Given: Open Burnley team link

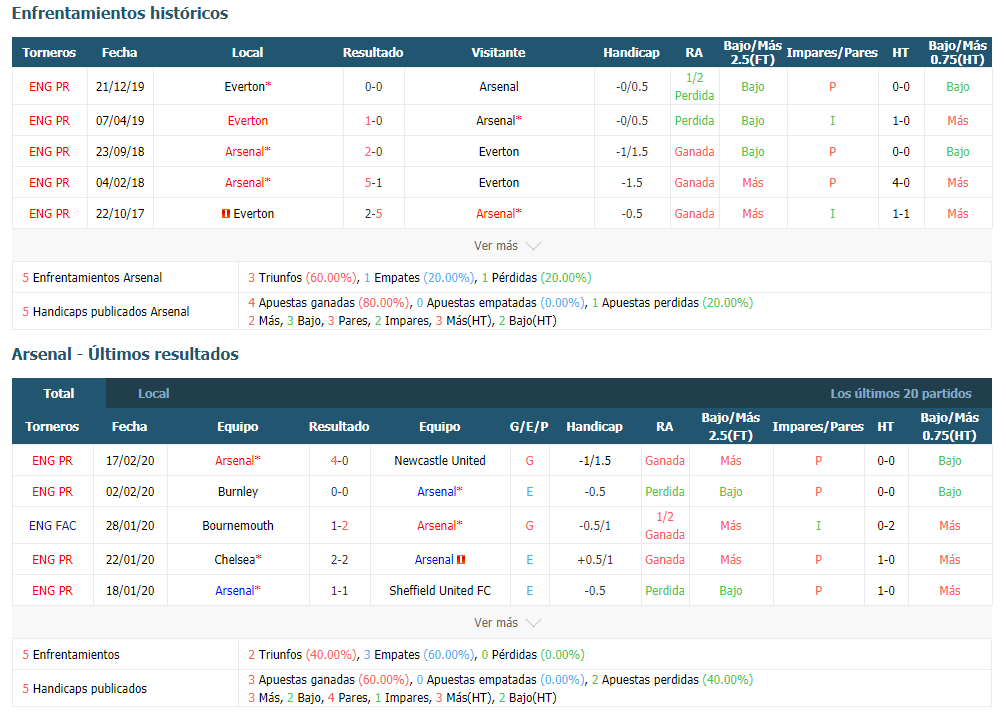Looking at the screenshot, I should pos(237,492).
